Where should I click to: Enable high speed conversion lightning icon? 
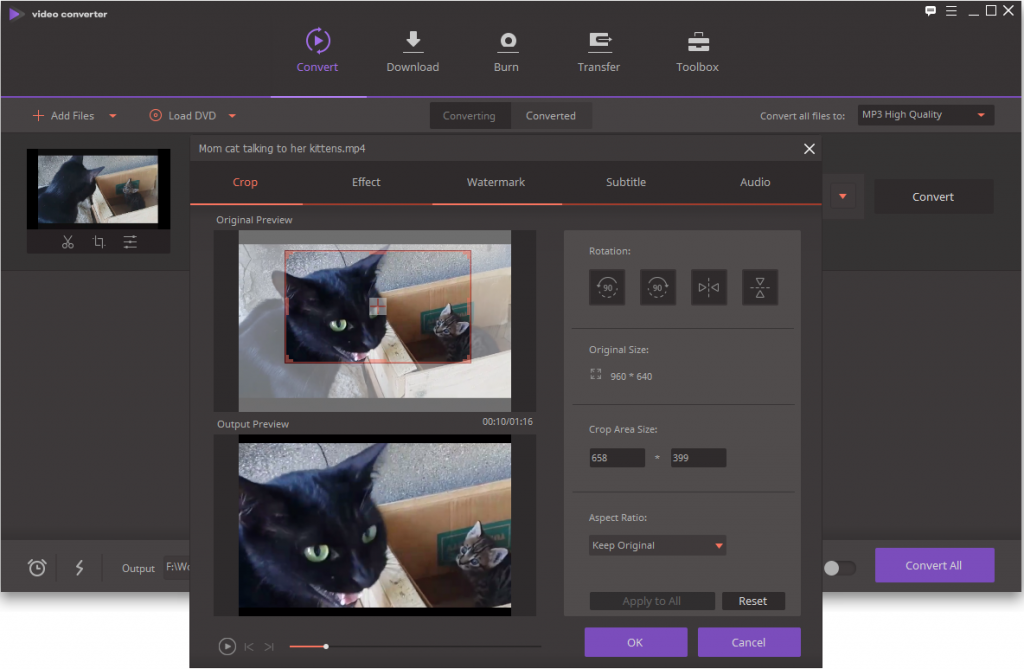pyautogui.click(x=79, y=568)
